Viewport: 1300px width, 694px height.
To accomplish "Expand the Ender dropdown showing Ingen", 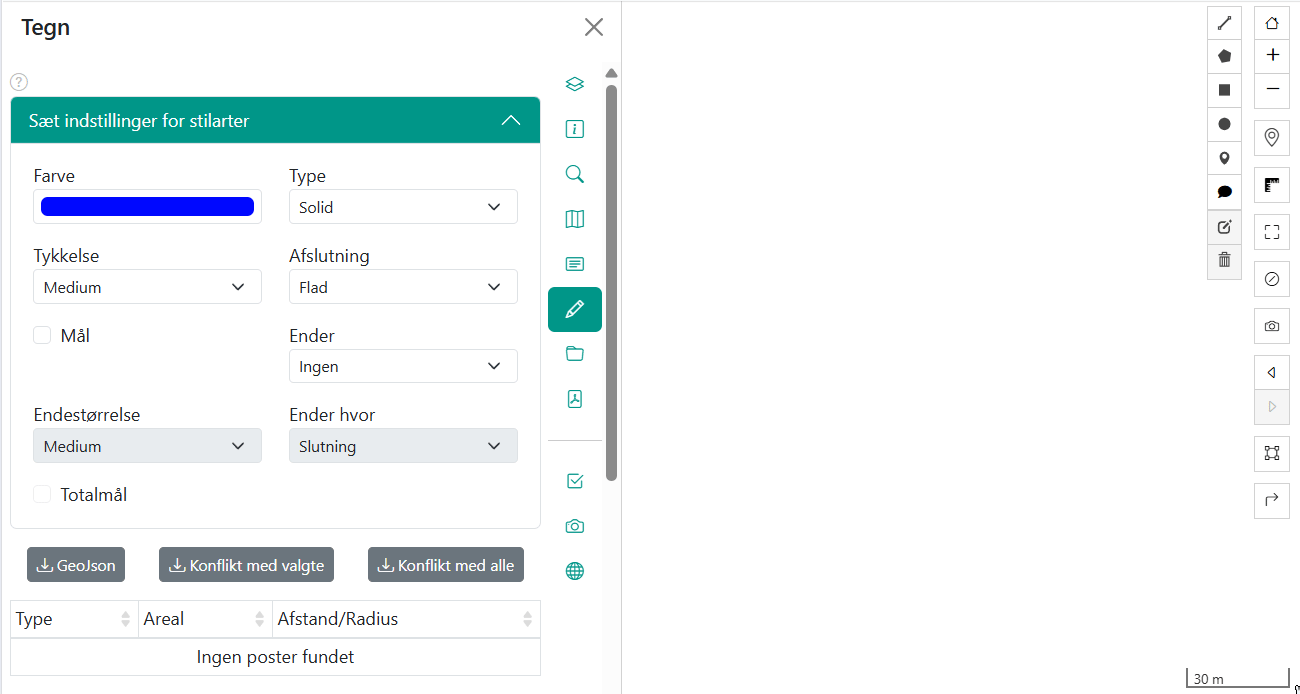I will point(403,367).
